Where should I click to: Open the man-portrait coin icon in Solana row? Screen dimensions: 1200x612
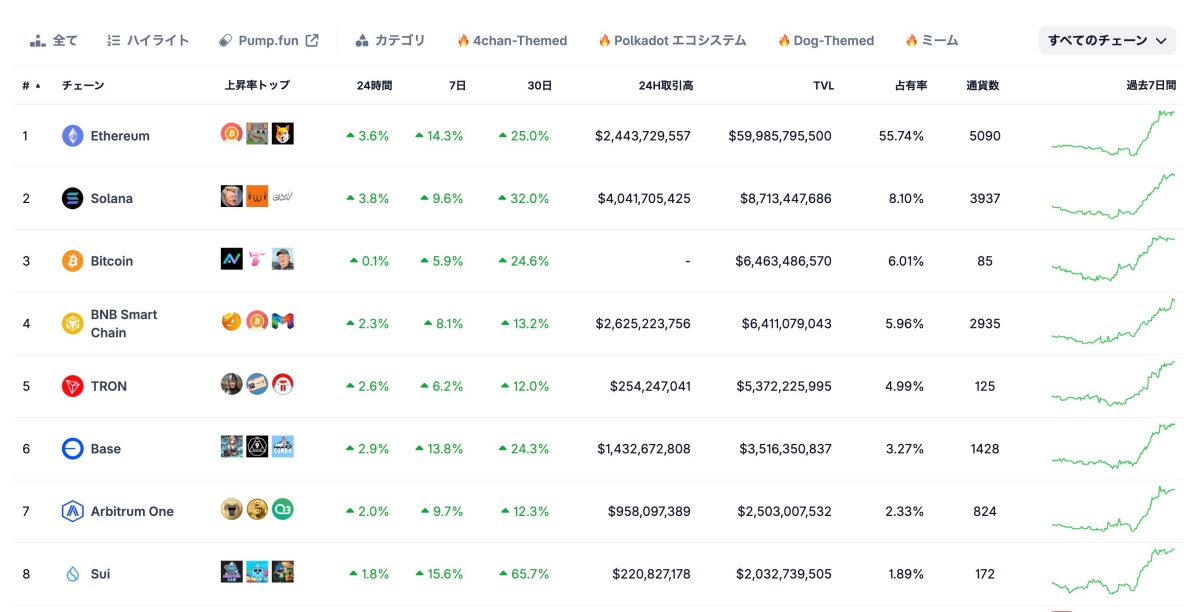point(231,196)
